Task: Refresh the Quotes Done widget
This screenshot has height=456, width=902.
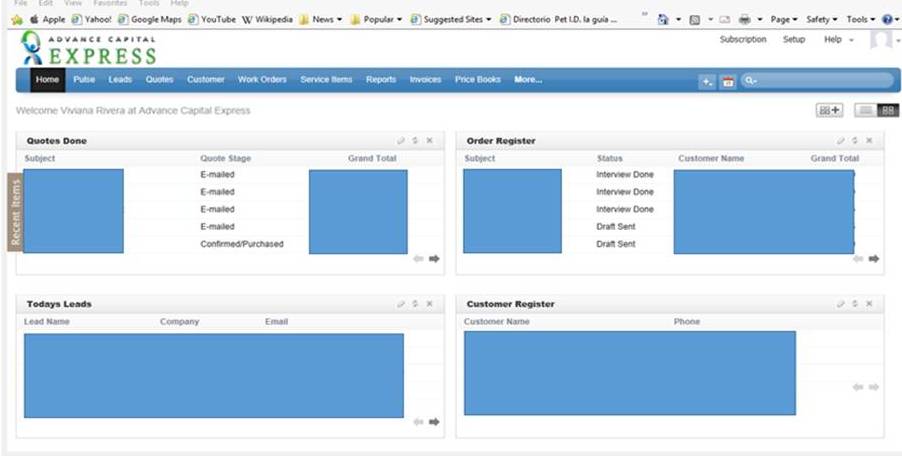Action: [415, 141]
